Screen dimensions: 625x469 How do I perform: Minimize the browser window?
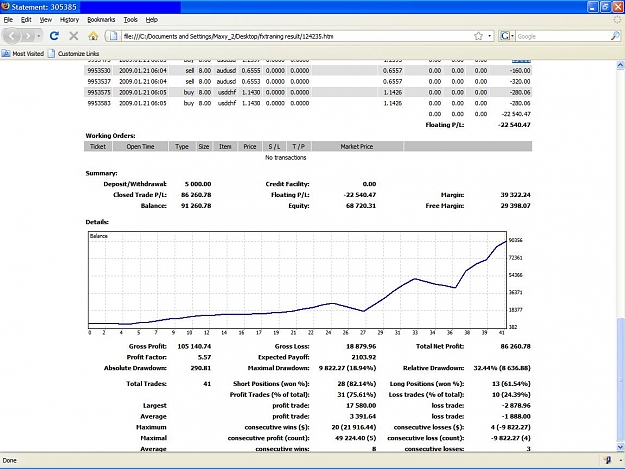coord(592,7)
